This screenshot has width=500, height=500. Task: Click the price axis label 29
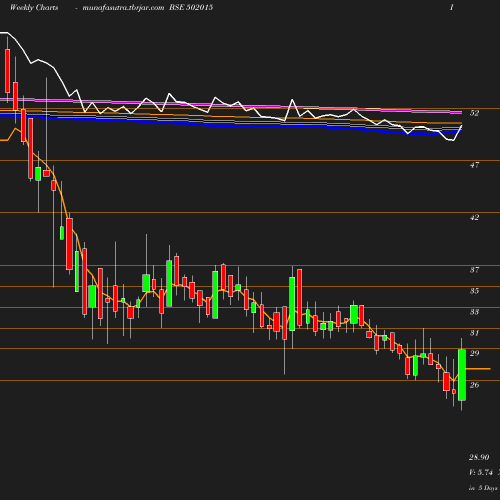474,353
